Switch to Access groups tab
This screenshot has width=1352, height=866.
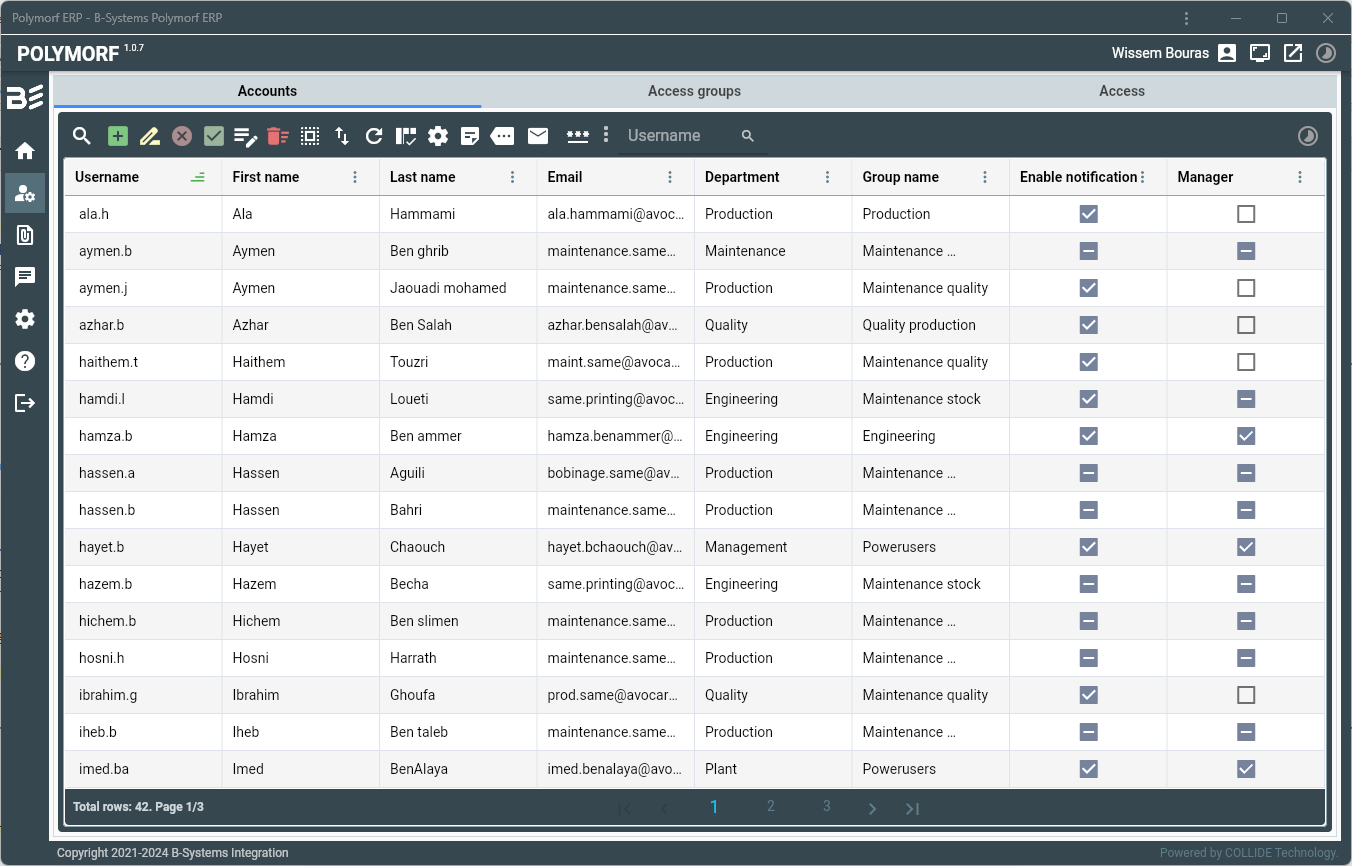(x=694, y=91)
